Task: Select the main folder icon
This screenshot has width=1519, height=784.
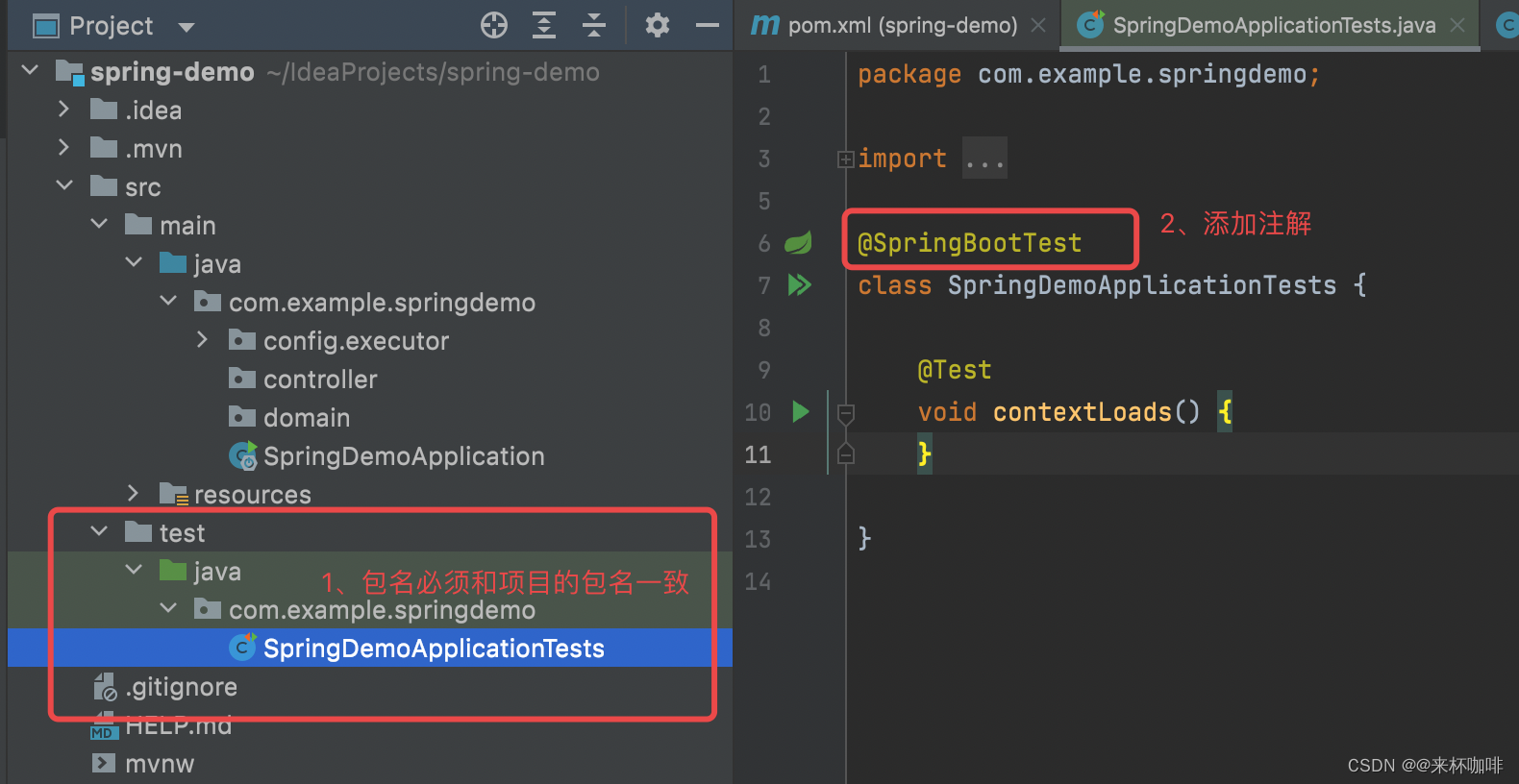Action: coord(138,225)
